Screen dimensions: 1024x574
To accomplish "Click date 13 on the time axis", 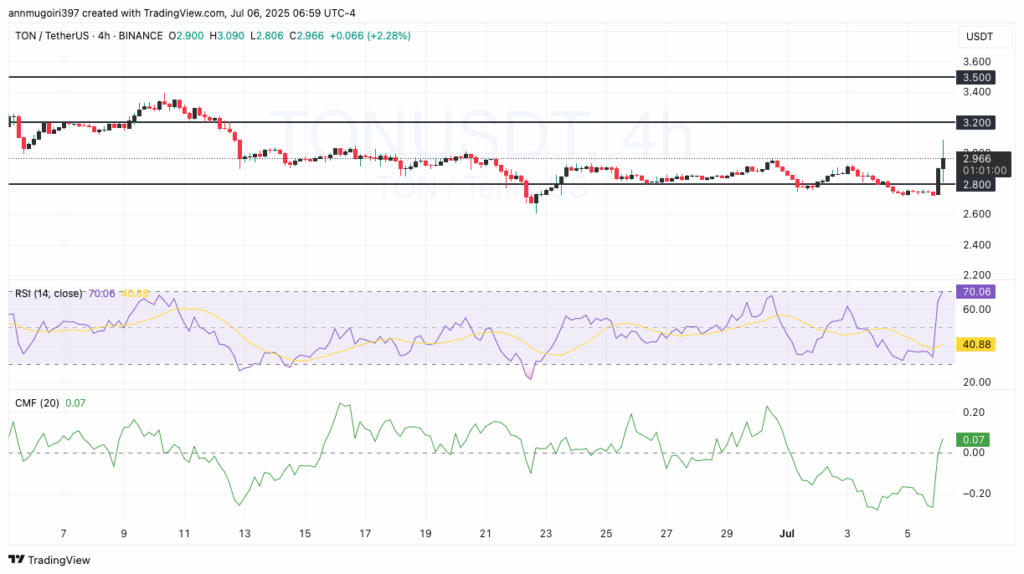I will tap(244, 534).
